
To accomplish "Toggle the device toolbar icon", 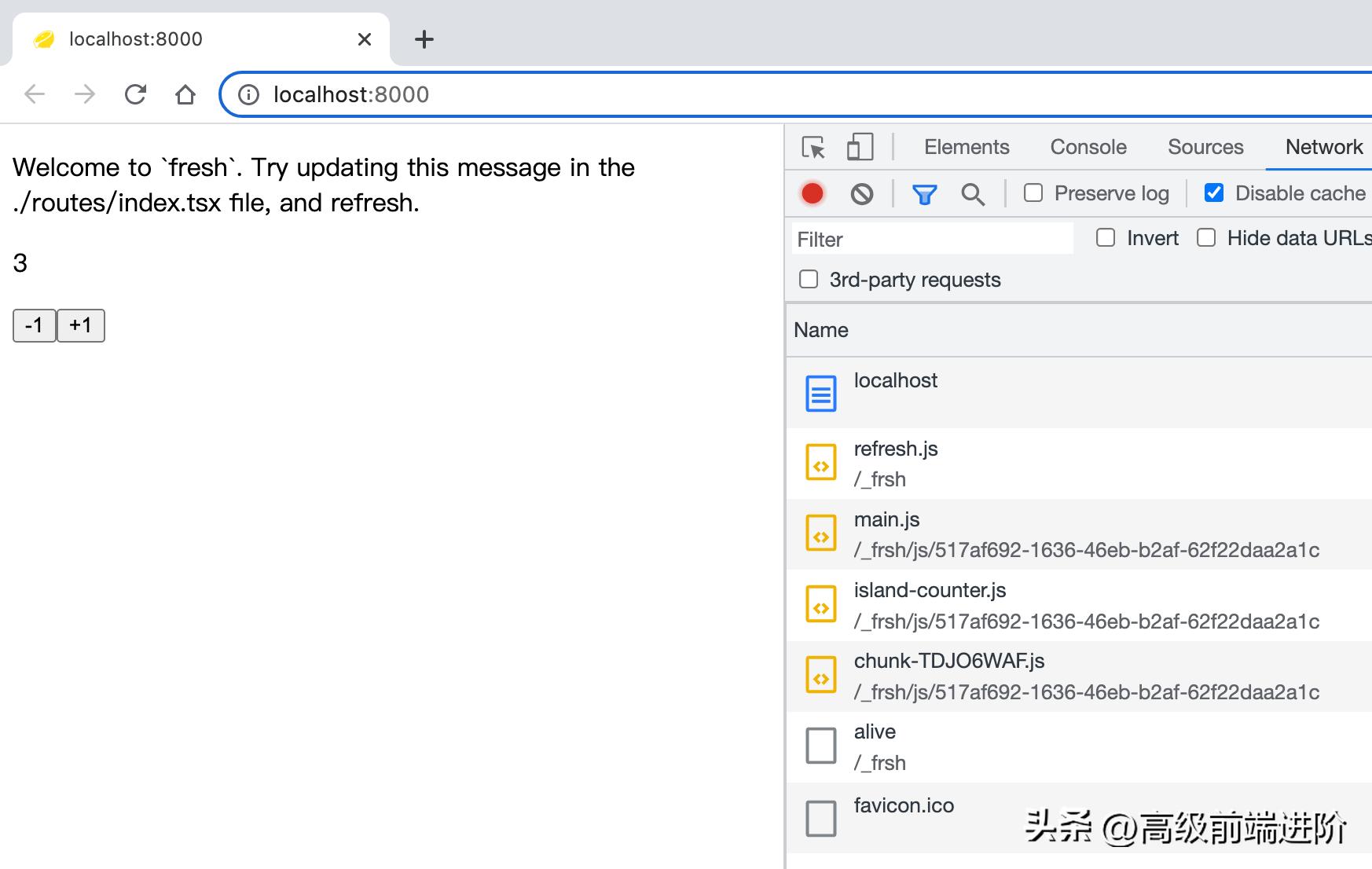I will (860, 147).
